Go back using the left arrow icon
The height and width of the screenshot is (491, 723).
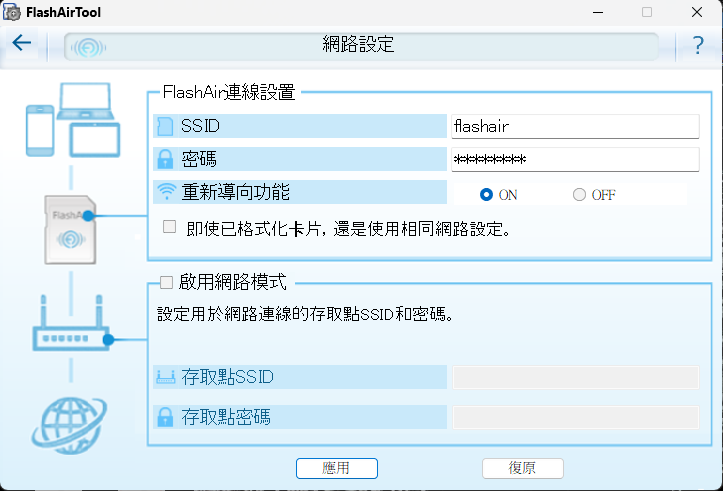[22, 43]
